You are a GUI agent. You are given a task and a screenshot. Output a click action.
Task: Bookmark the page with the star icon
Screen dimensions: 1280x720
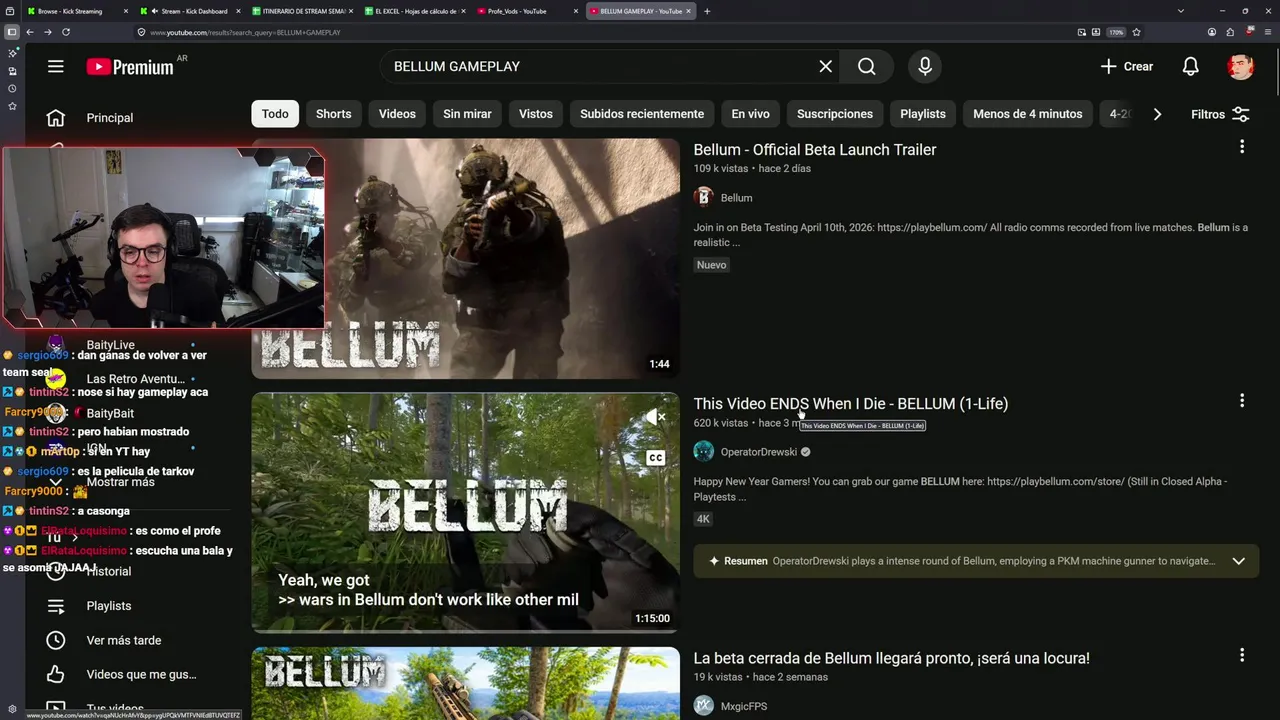point(1136,32)
